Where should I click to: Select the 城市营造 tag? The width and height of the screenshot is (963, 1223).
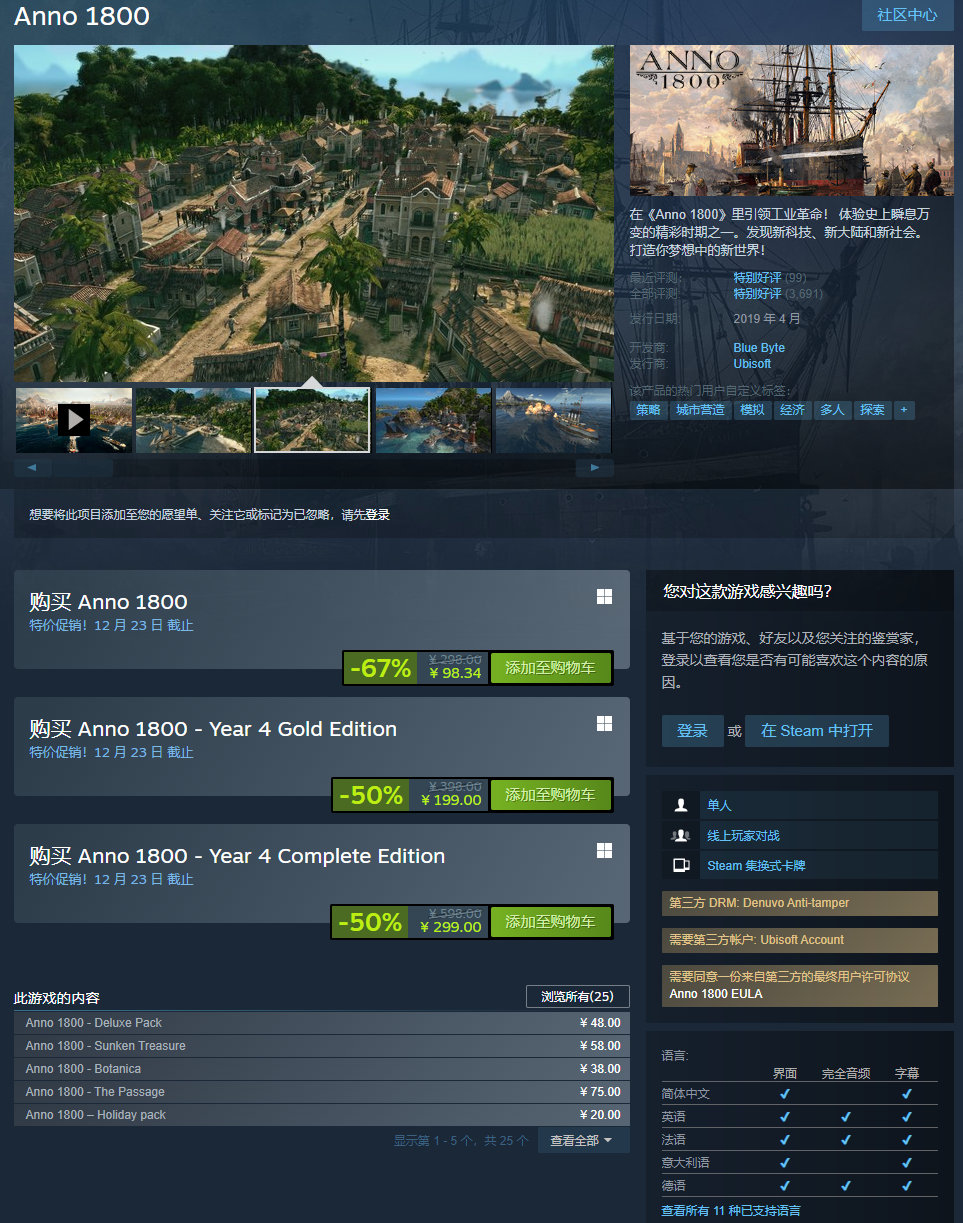(x=700, y=410)
